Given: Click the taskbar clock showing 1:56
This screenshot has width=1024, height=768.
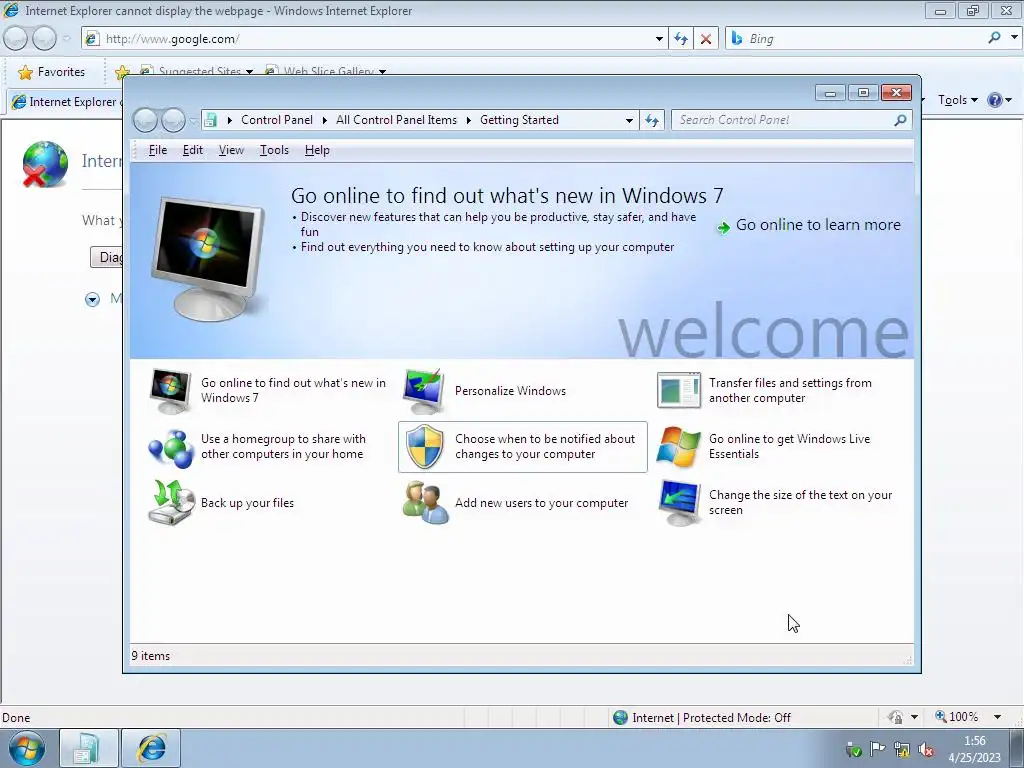Looking at the screenshot, I should coord(974,741).
